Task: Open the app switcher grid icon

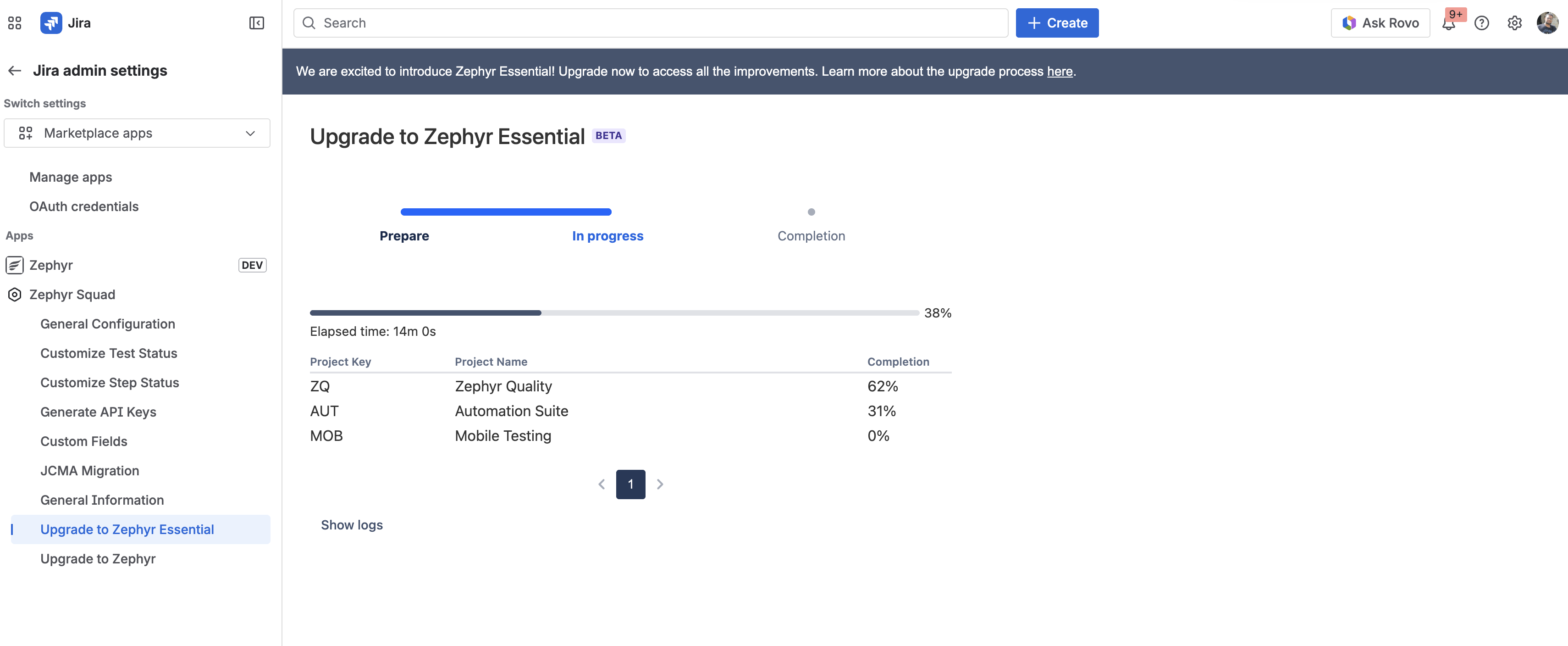Action: point(15,23)
